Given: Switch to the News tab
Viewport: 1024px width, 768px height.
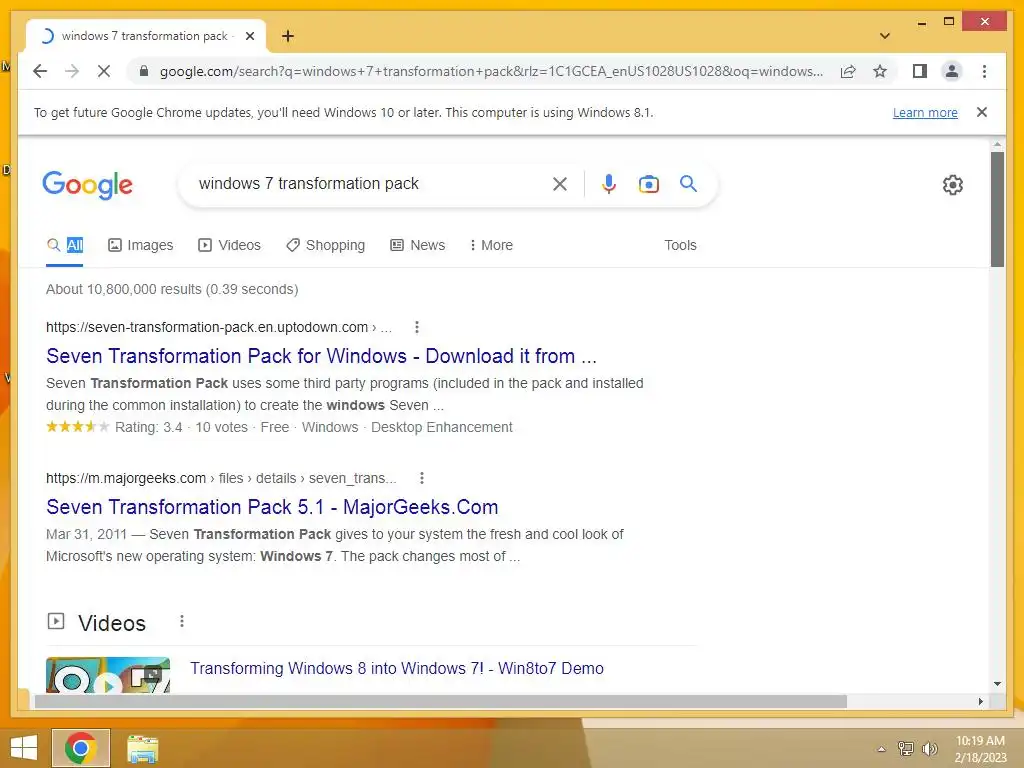Looking at the screenshot, I should [x=417, y=246].
